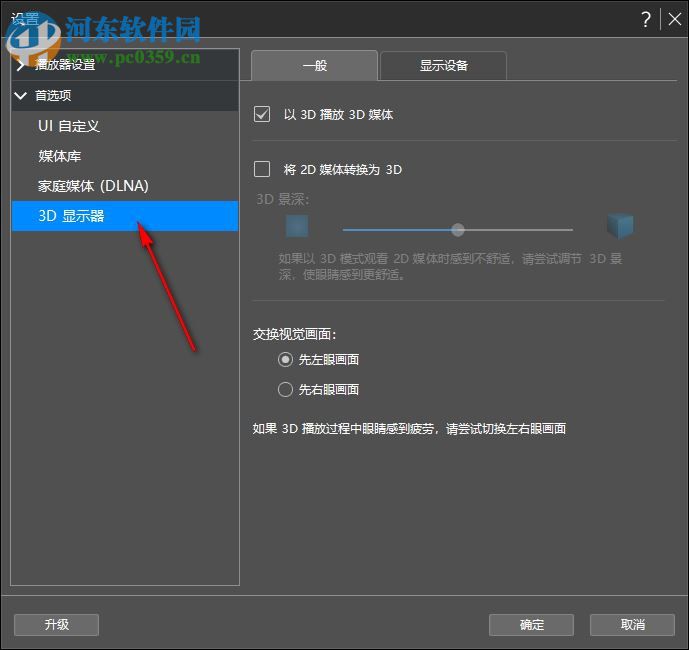Click the 升级 button
This screenshot has height=650, width=689.
[56, 625]
